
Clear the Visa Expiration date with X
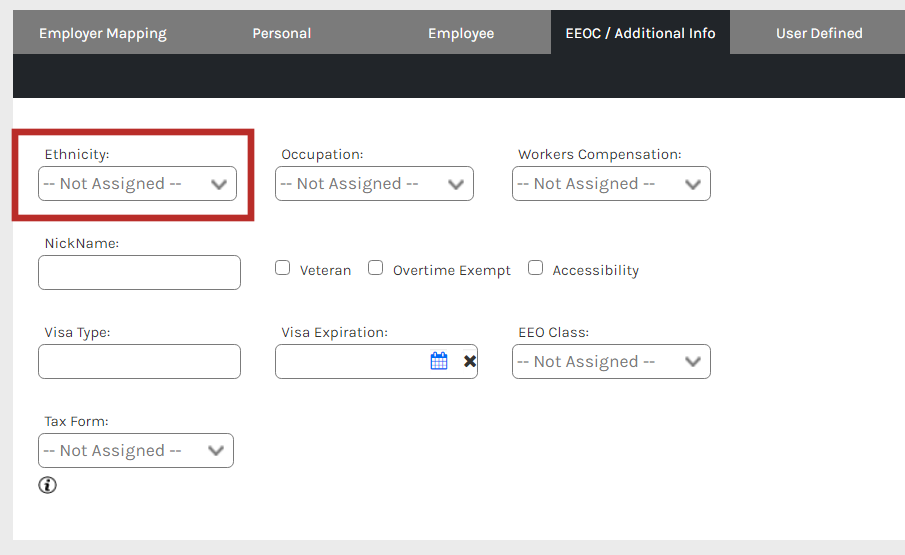(x=470, y=361)
